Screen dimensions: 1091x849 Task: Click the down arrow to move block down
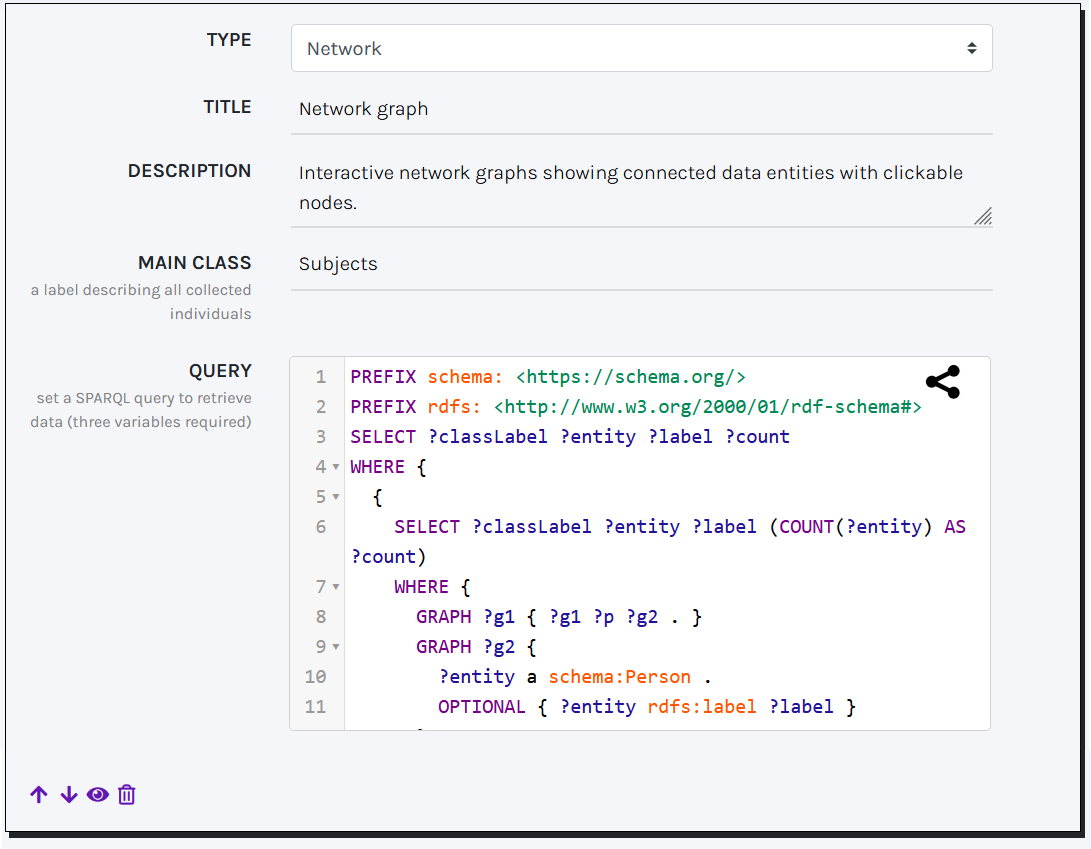pyautogui.click(x=68, y=795)
